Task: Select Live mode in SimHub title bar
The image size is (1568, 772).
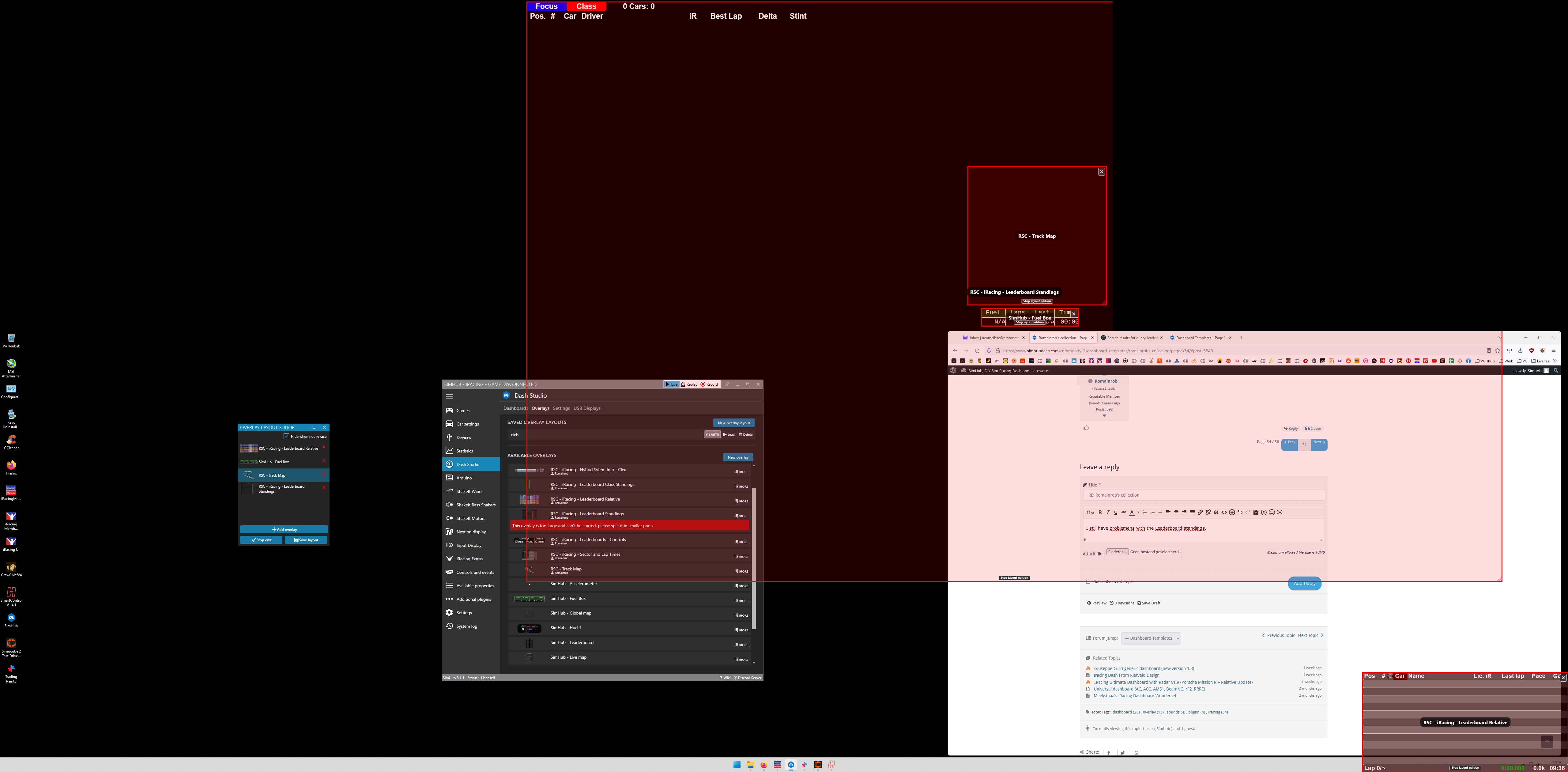Action: [671, 384]
